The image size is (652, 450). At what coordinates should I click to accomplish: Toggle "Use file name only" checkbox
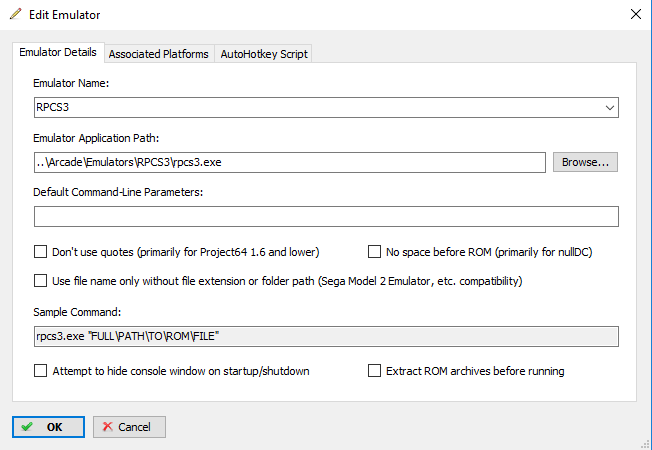[40, 281]
